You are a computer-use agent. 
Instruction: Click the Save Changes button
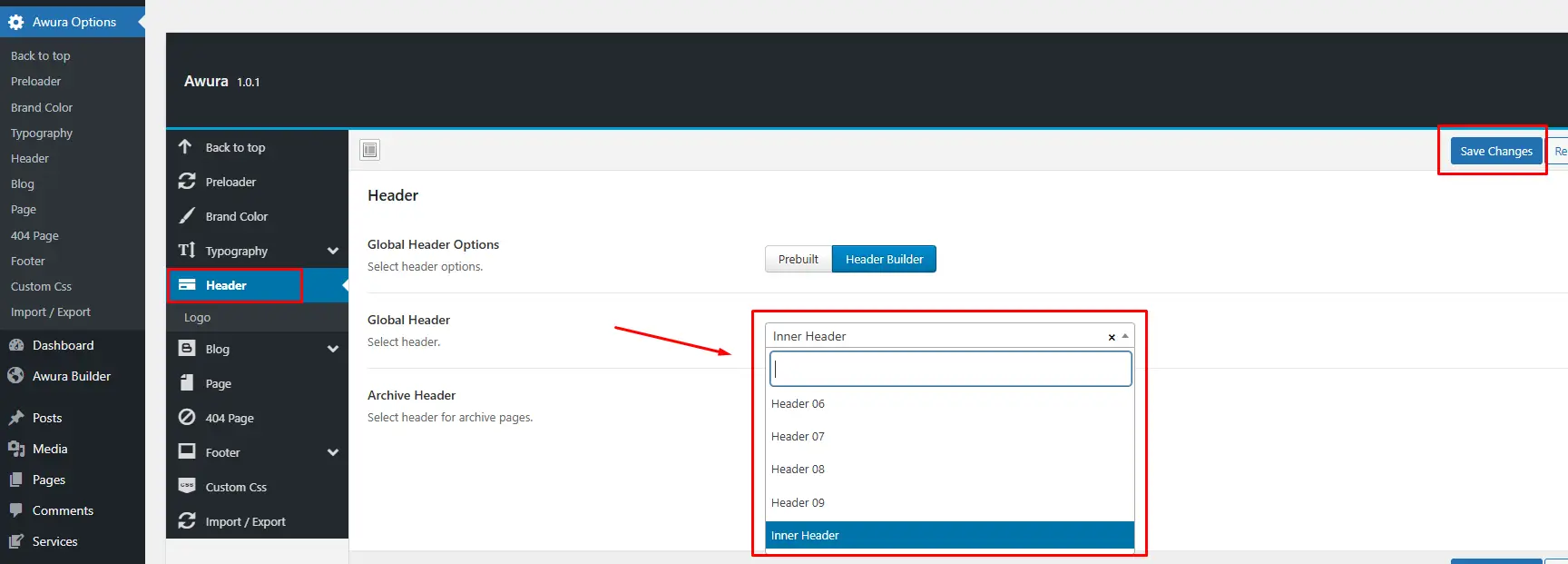(x=1496, y=151)
